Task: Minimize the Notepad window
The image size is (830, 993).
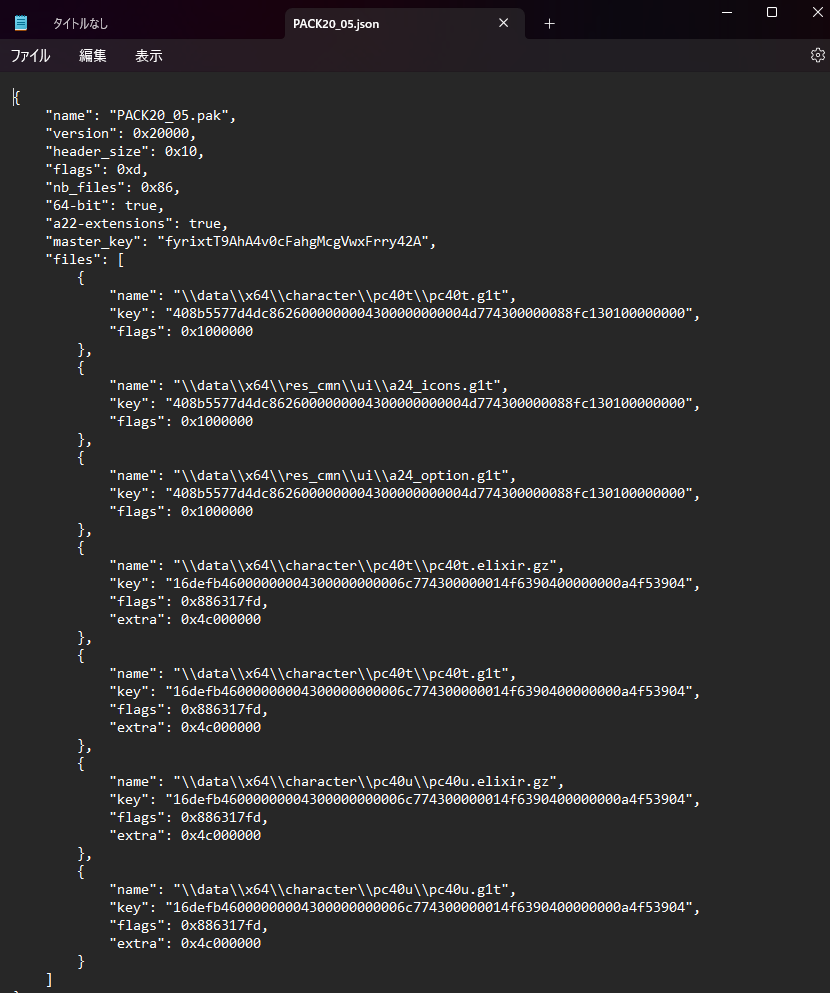Action: [x=727, y=12]
